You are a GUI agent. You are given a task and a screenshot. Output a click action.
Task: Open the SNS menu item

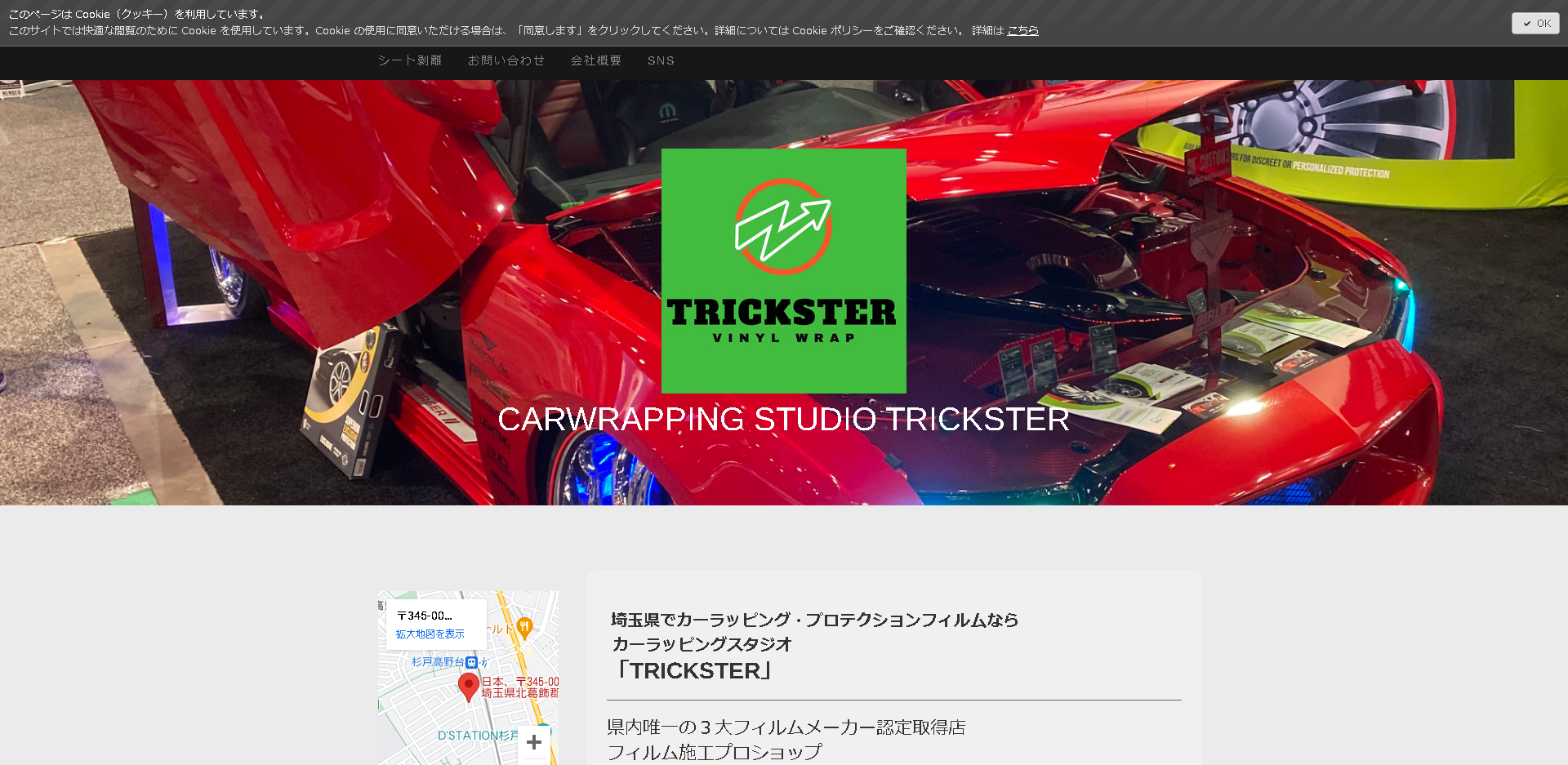point(661,60)
